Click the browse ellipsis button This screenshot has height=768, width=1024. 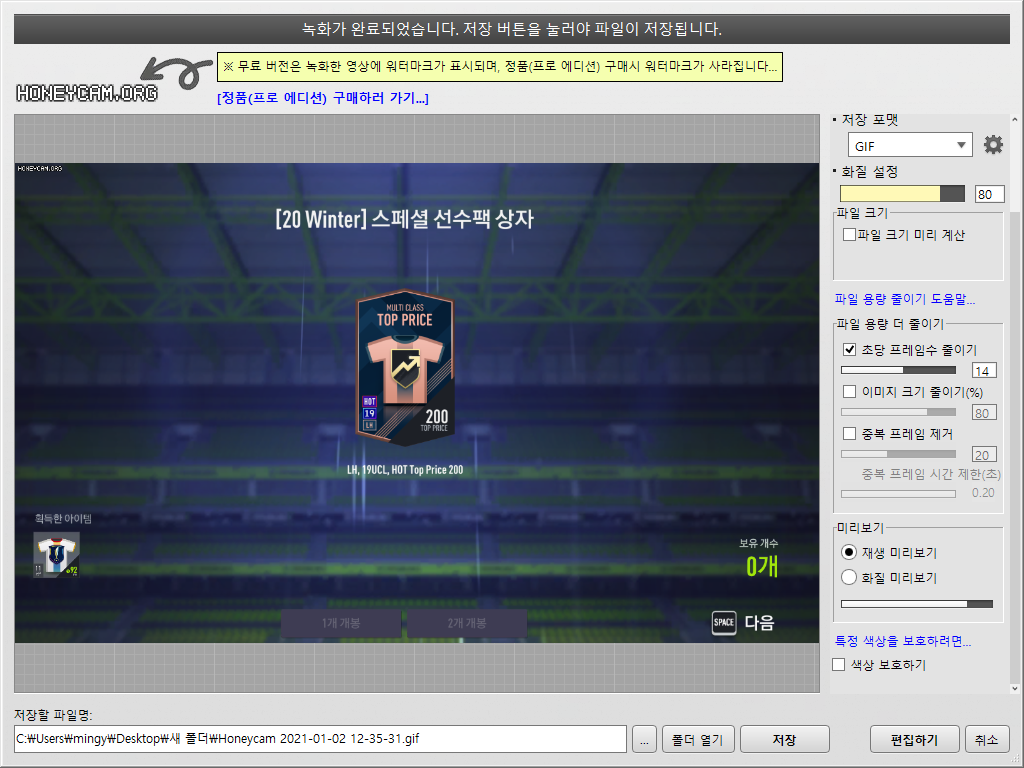pyautogui.click(x=645, y=739)
